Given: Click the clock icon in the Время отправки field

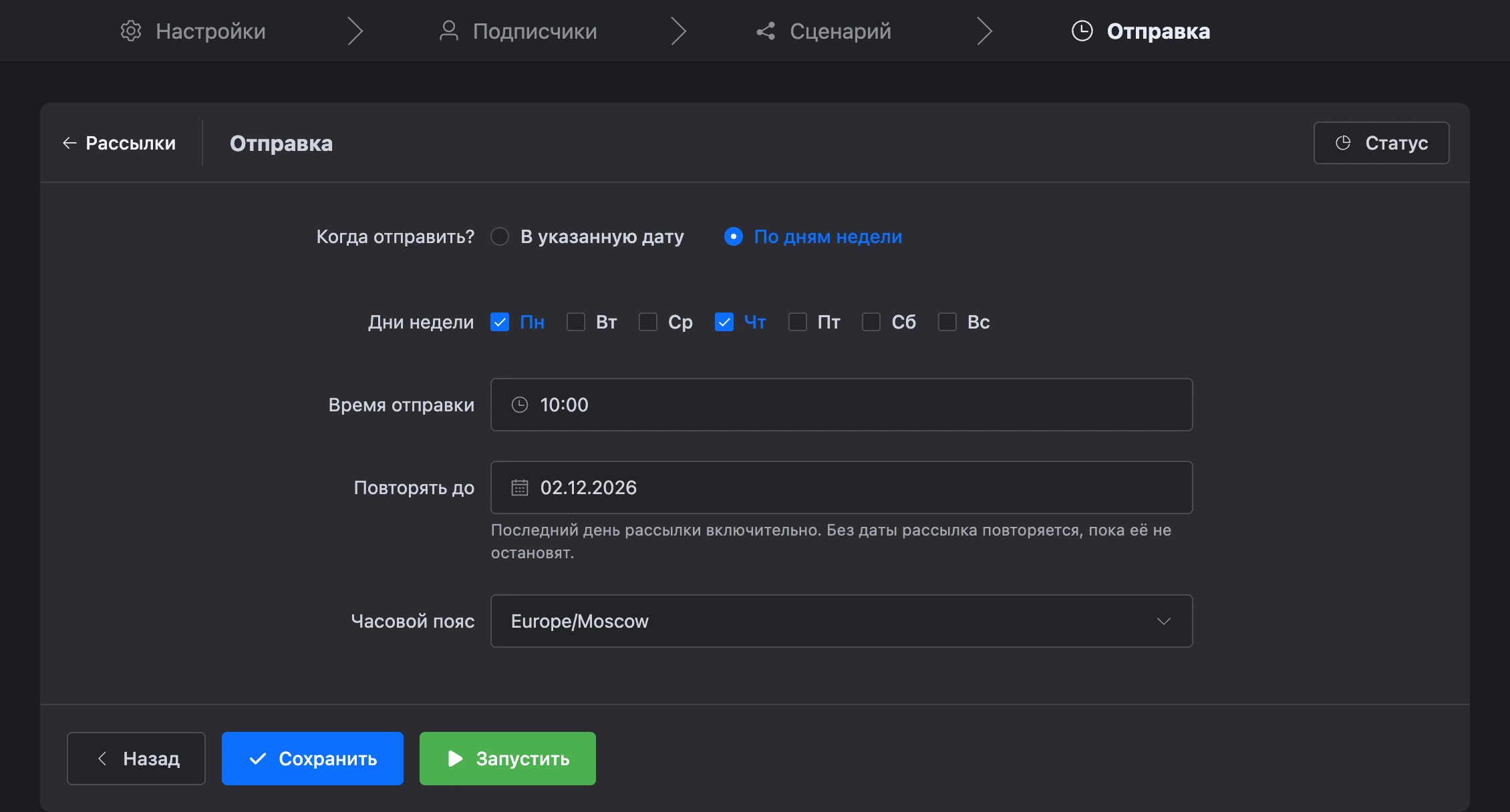Looking at the screenshot, I should [x=520, y=405].
